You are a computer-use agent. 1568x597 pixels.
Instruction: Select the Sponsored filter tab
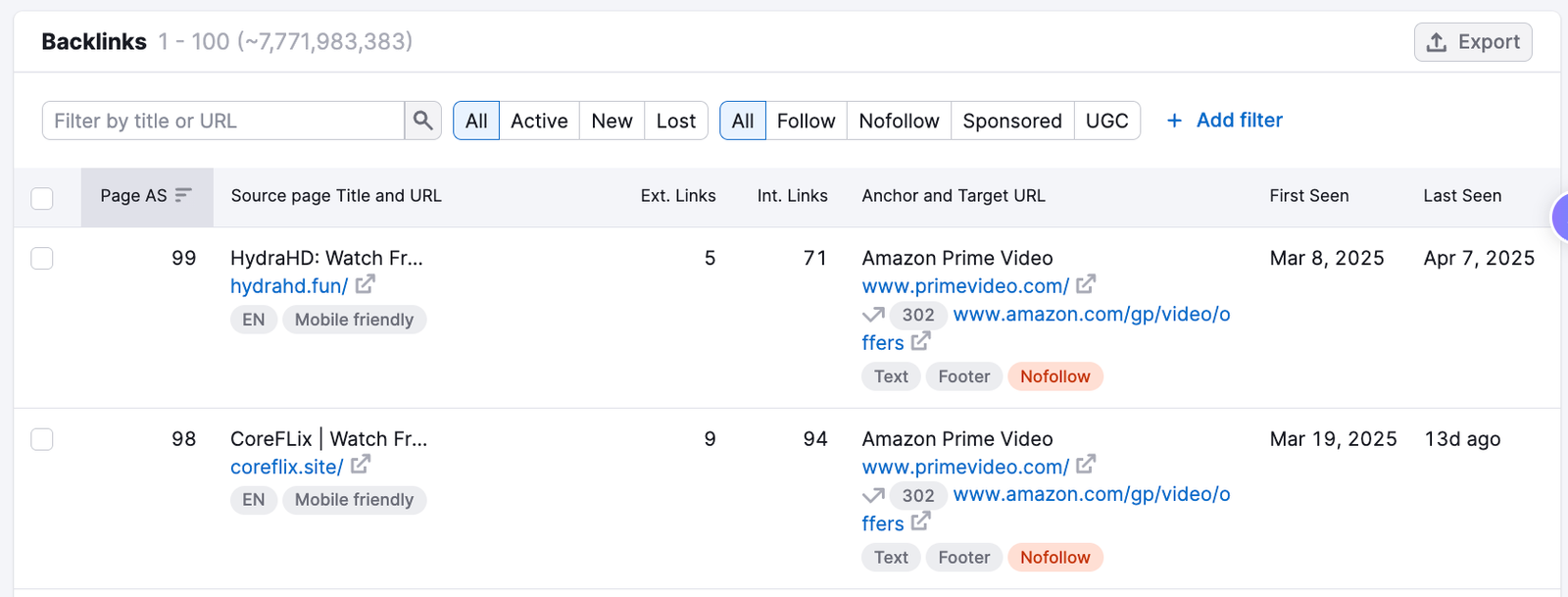[1011, 120]
